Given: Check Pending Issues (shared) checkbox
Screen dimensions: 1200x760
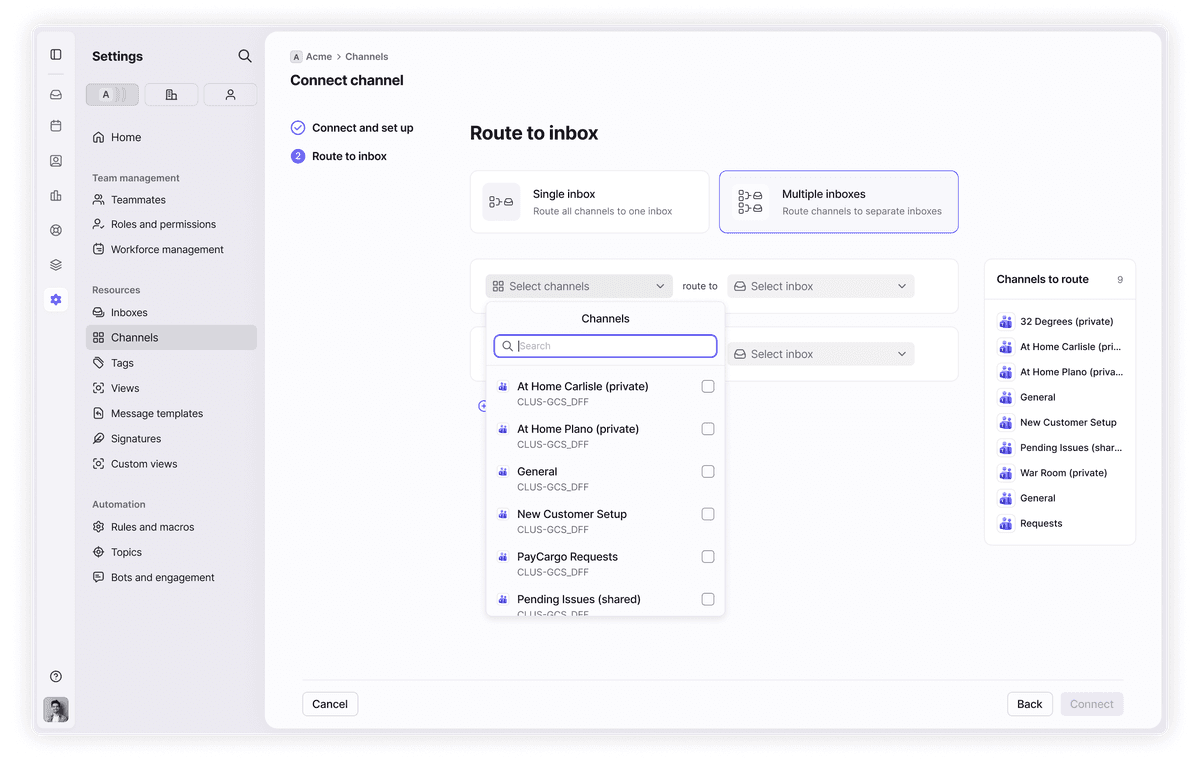Looking at the screenshot, I should pos(708,599).
